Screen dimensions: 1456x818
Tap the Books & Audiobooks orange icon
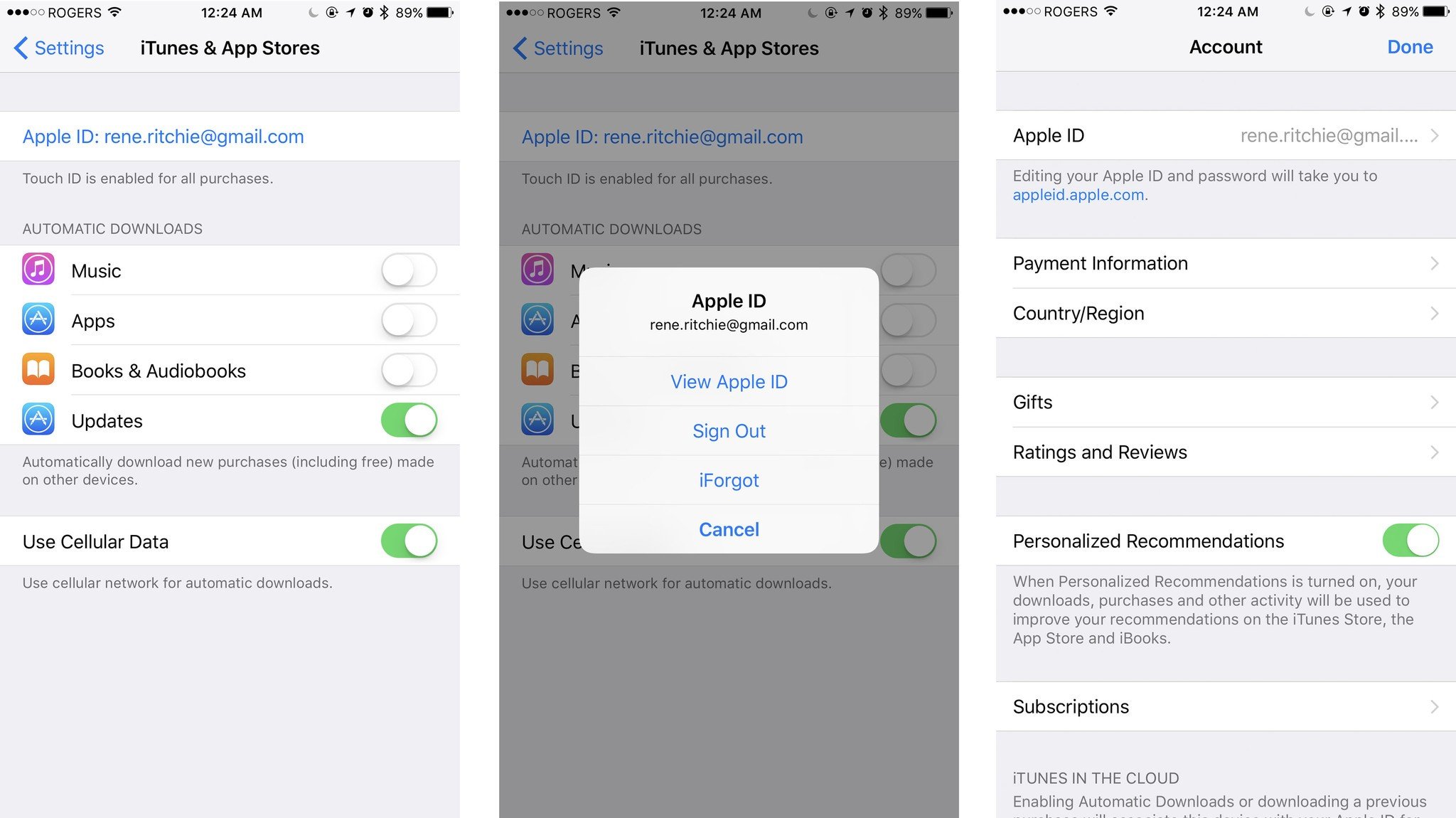click(x=38, y=369)
